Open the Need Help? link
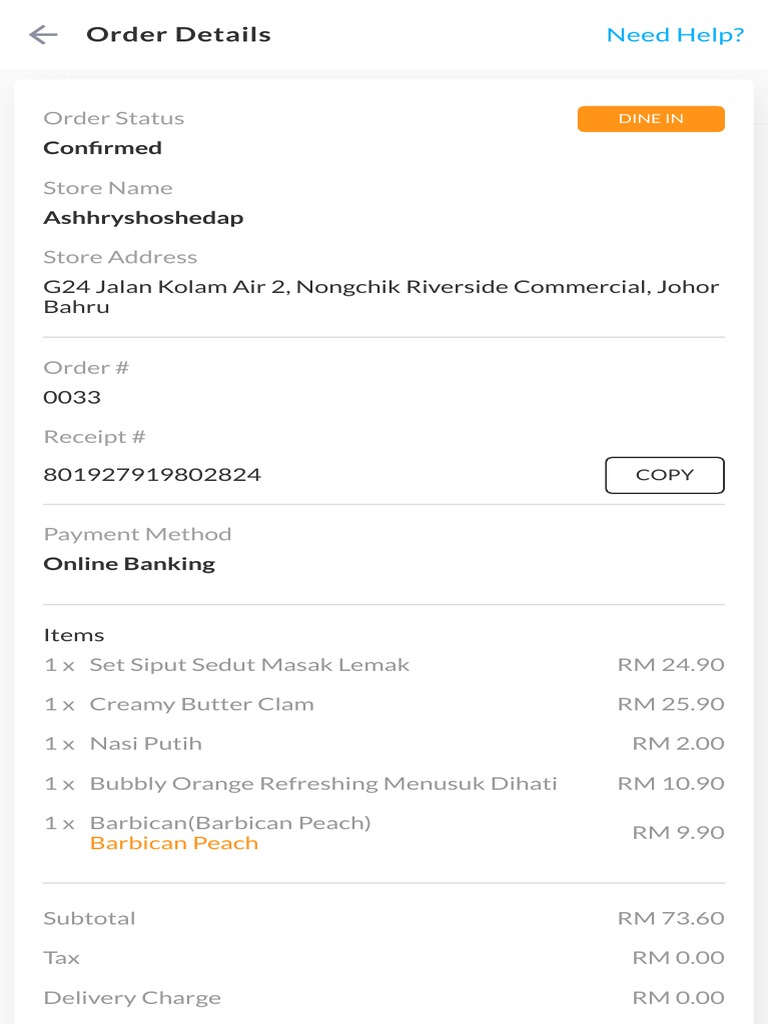 coord(675,35)
